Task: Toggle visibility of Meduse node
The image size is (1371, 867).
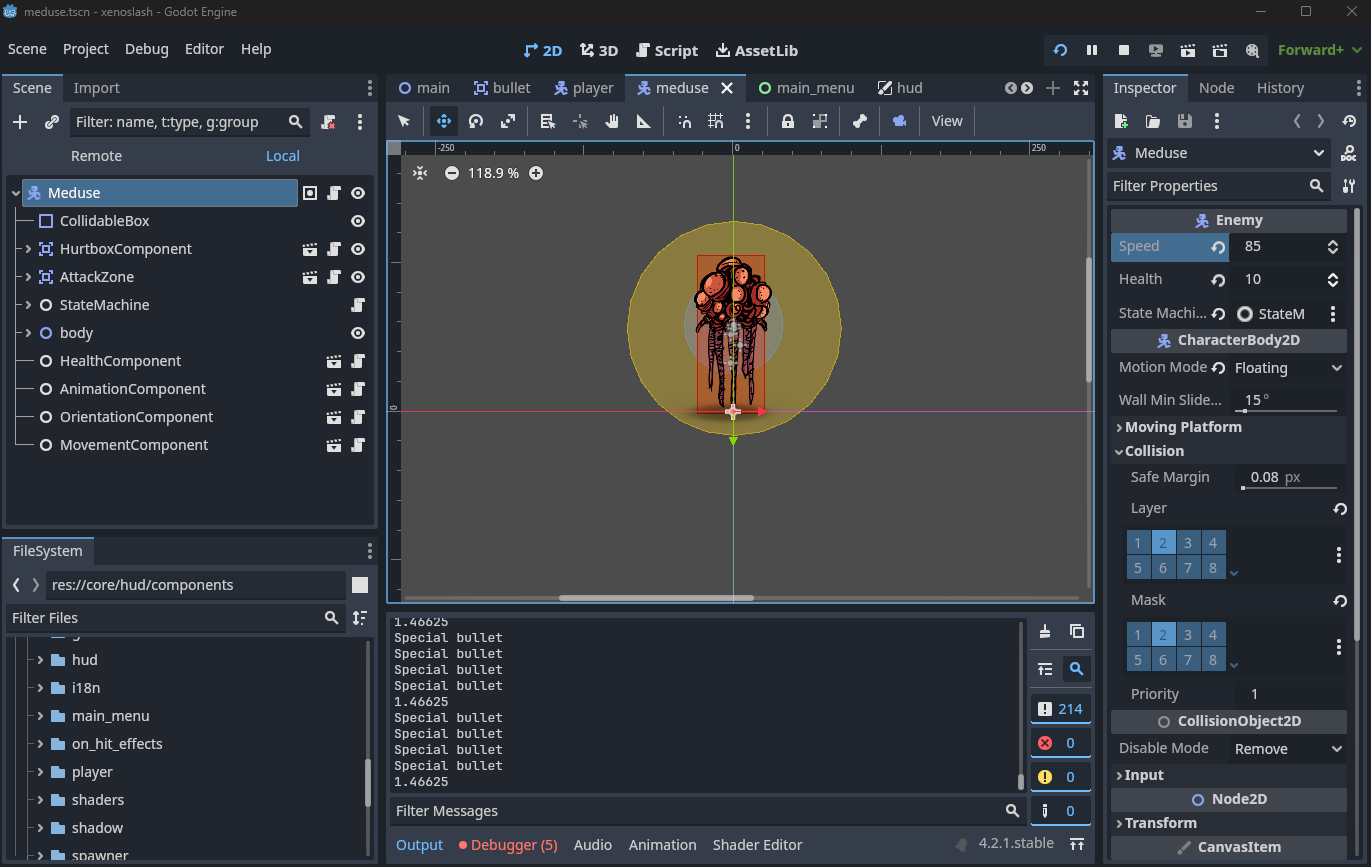Action: 358,193
